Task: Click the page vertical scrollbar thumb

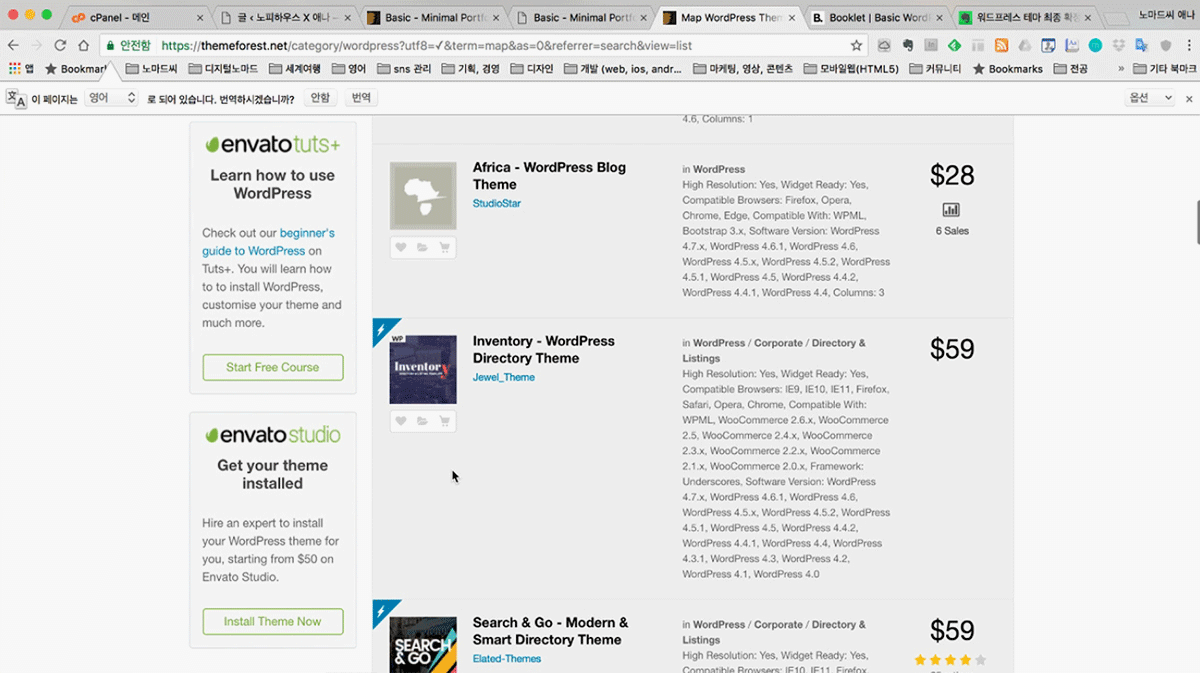Action: coord(1196,221)
